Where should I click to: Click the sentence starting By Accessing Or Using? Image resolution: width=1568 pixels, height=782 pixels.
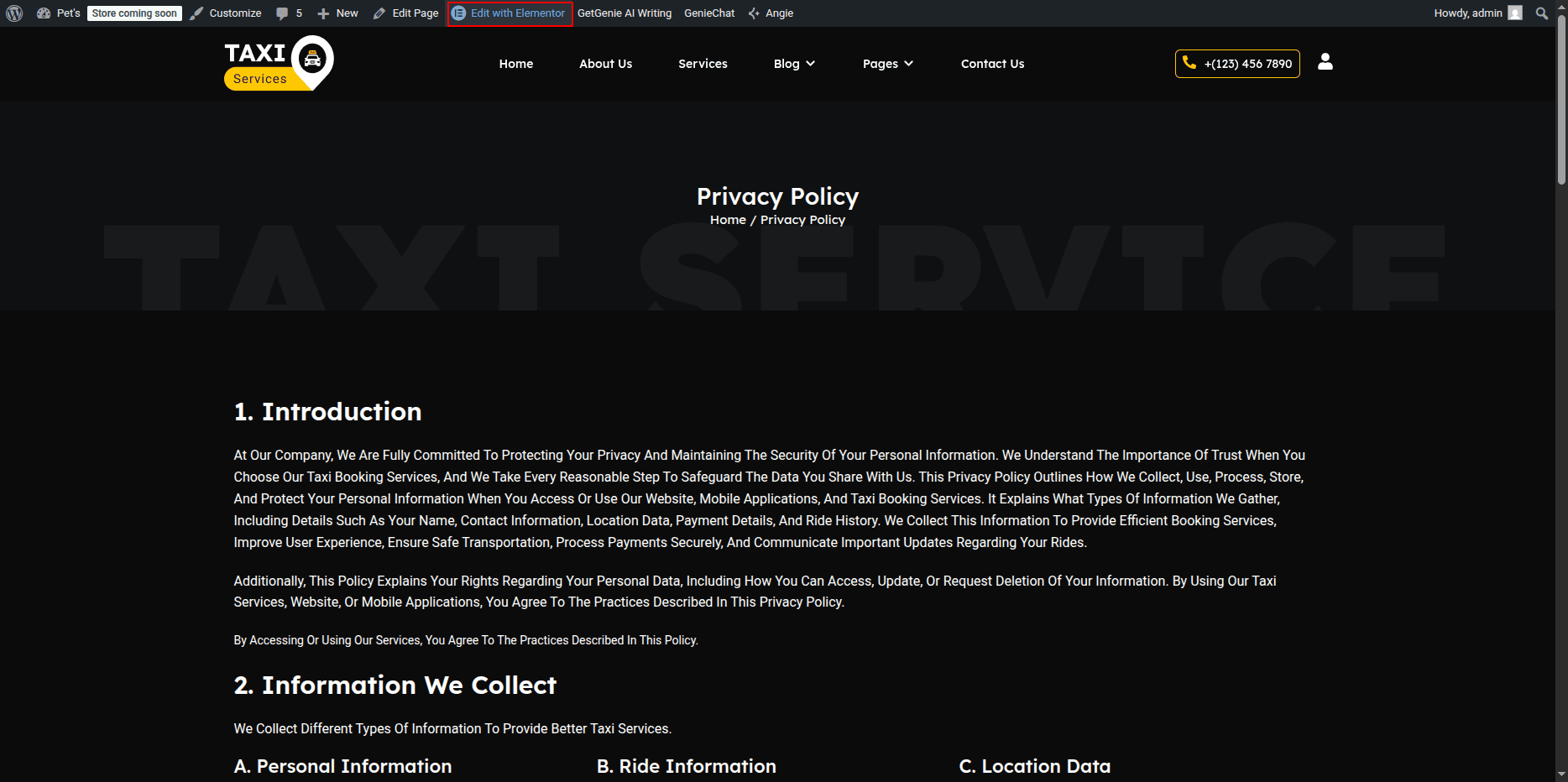(x=466, y=640)
